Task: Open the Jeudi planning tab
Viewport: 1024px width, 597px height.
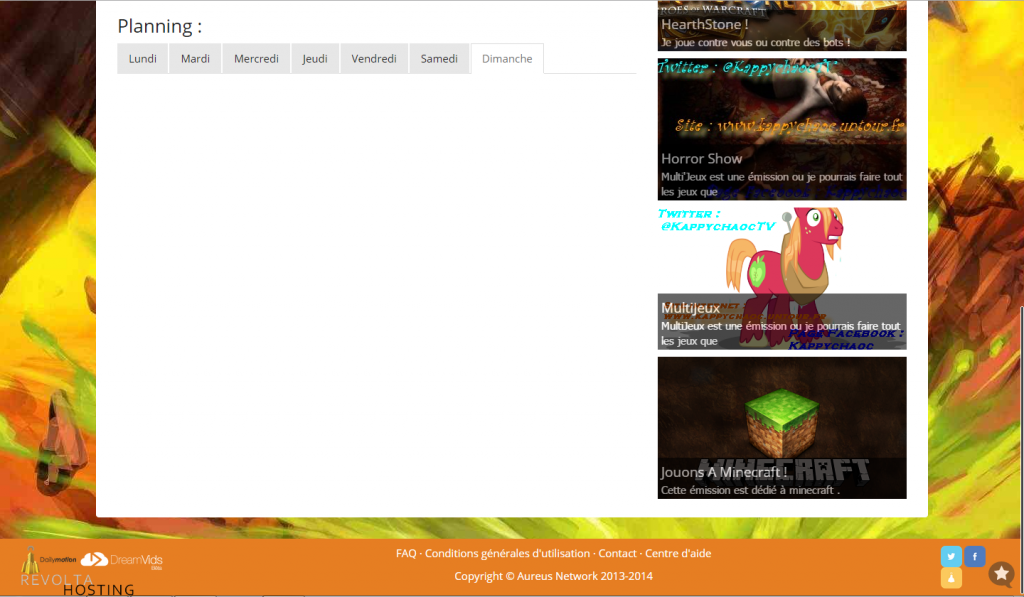Action: pos(315,59)
